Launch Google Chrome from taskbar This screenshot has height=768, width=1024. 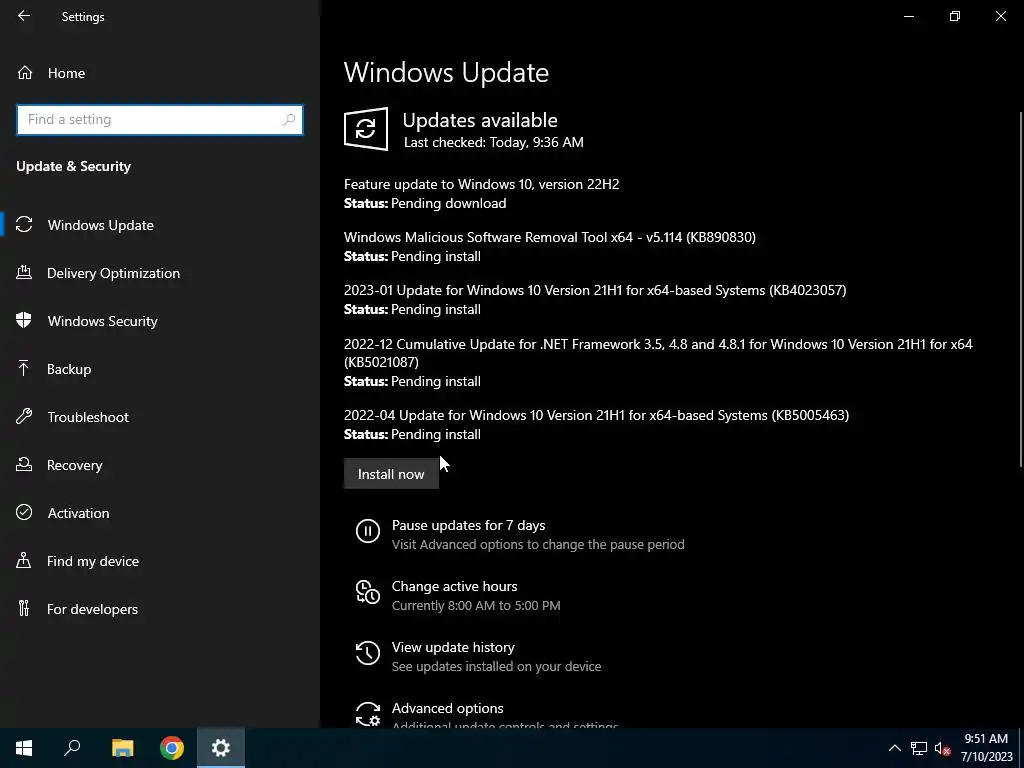coord(172,748)
